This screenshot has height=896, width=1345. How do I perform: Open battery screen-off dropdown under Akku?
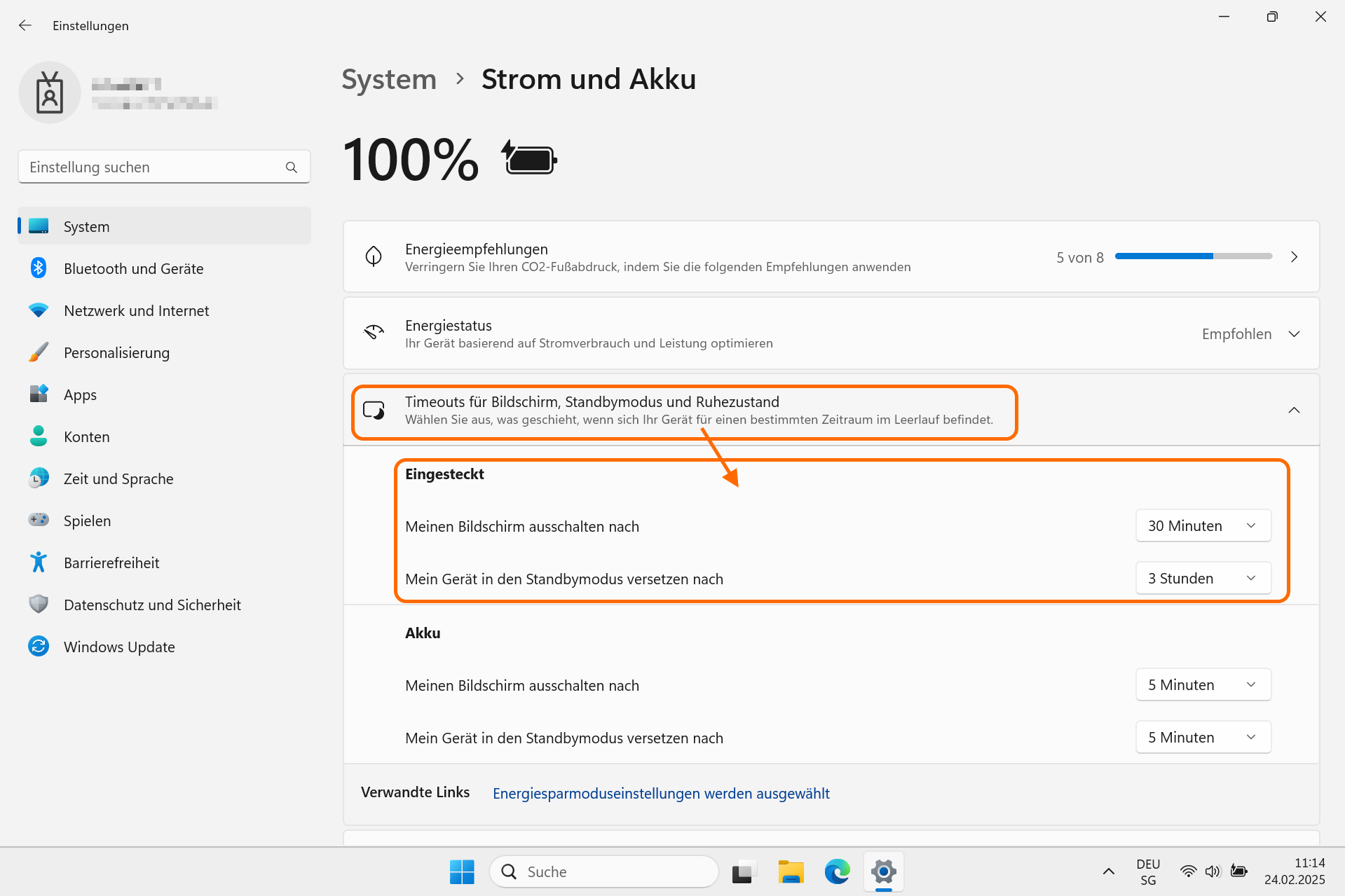coord(1203,684)
